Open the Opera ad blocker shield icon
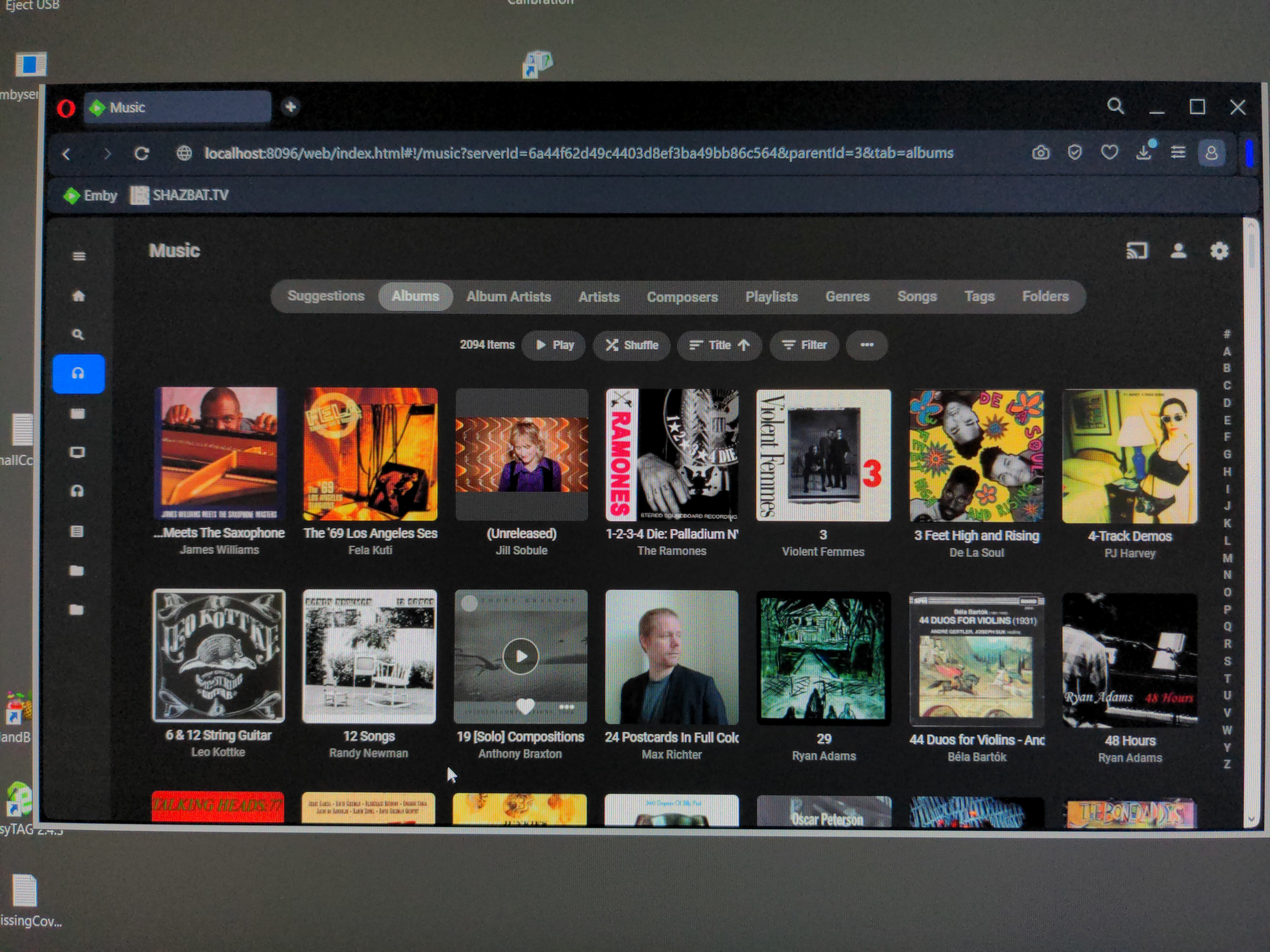The height and width of the screenshot is (952, 1270). pyautogui.click(x=1075, y=153)
